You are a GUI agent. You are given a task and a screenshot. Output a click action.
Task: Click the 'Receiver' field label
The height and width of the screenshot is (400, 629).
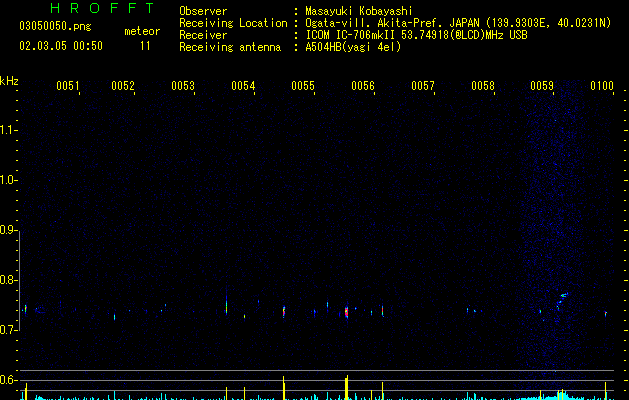tap(203, 35)
